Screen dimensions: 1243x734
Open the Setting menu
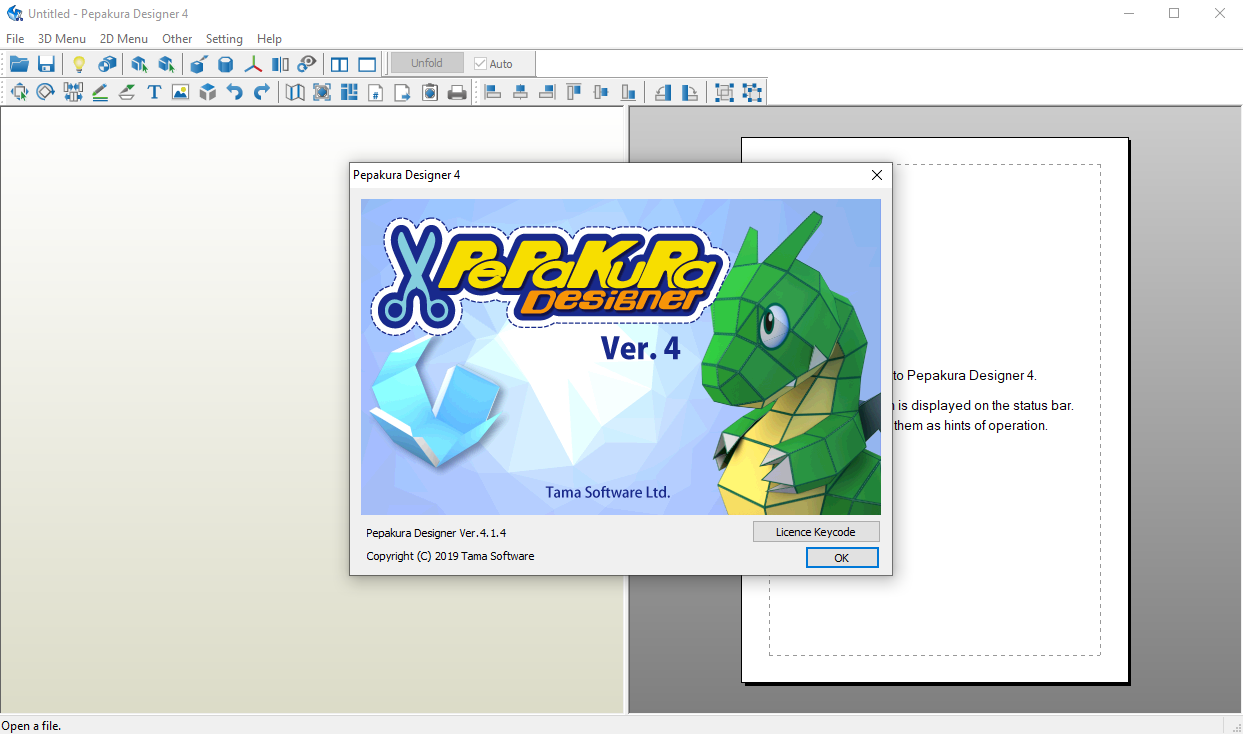click(224, 38)
